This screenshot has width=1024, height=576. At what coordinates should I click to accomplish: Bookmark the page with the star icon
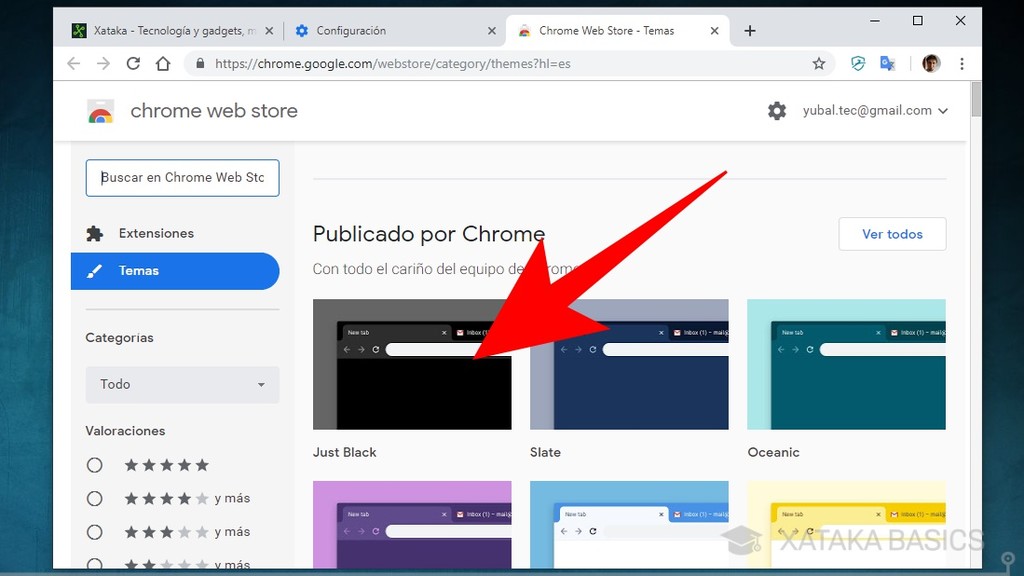coord(819,63)
